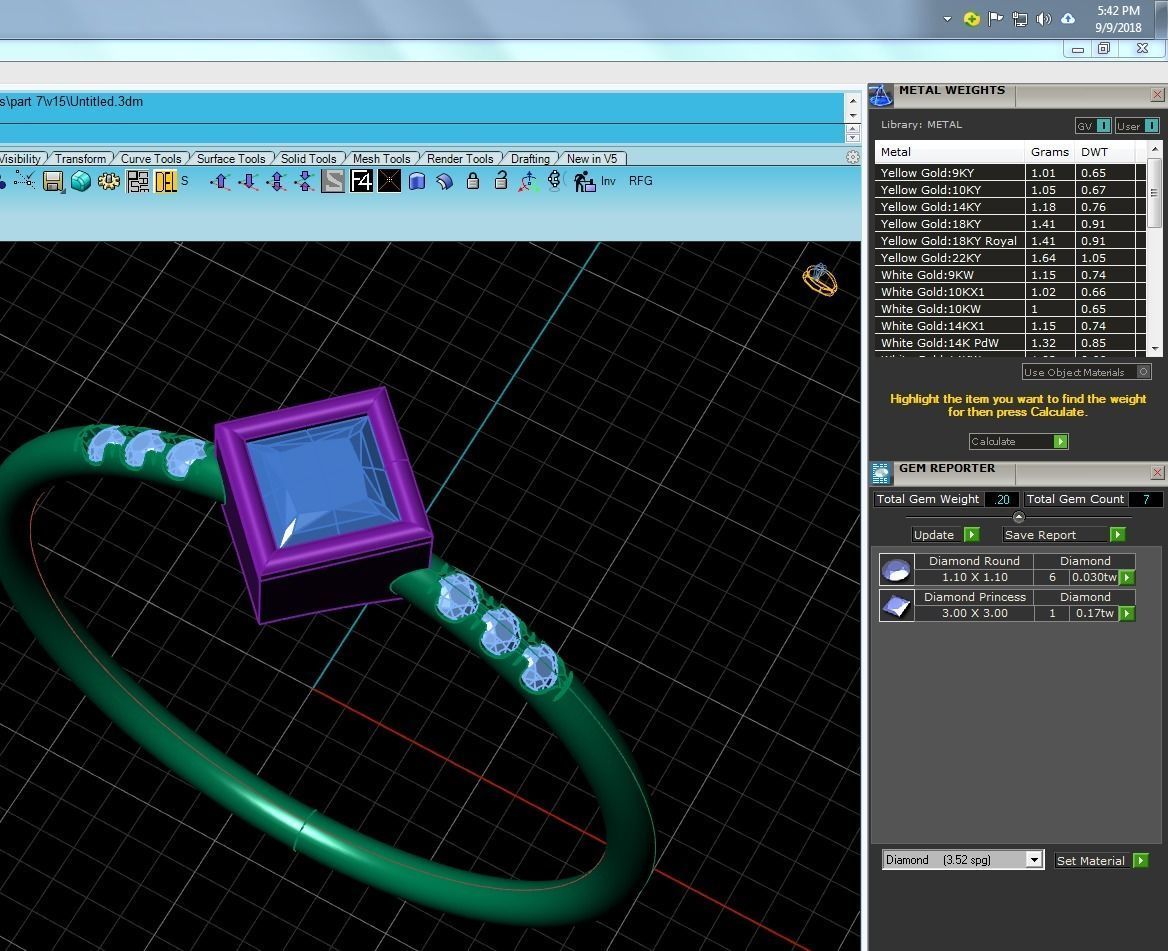Click the closed padlock Lock icon

coord(472,181)
